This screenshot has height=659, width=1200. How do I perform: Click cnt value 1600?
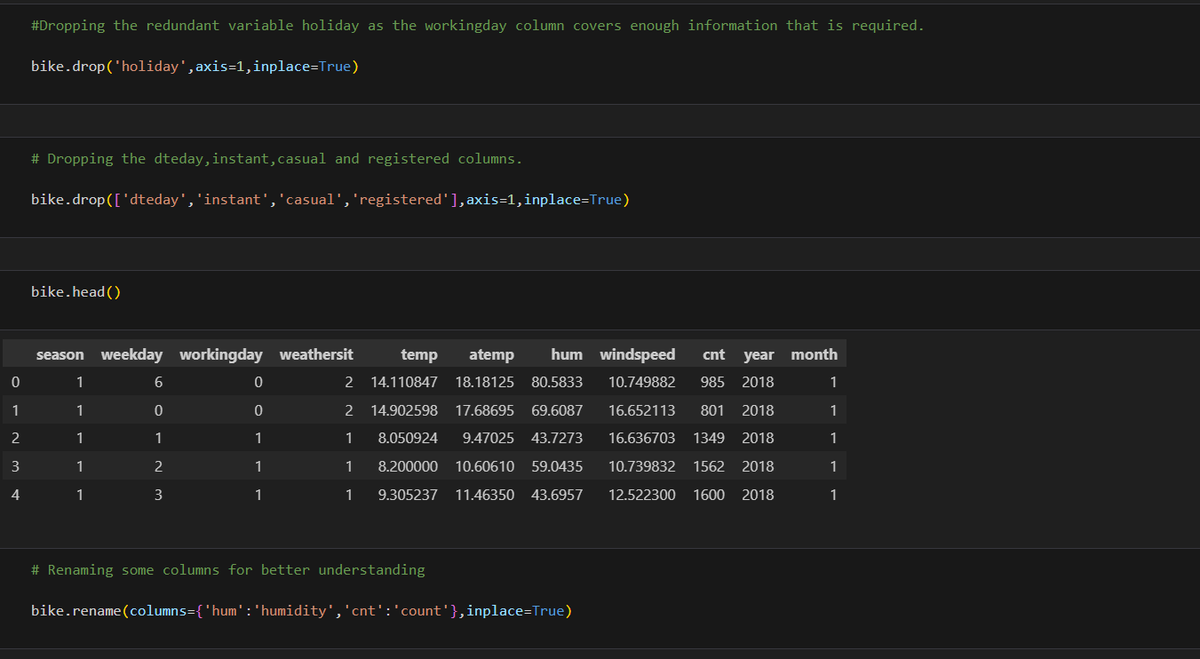[709, 494]
